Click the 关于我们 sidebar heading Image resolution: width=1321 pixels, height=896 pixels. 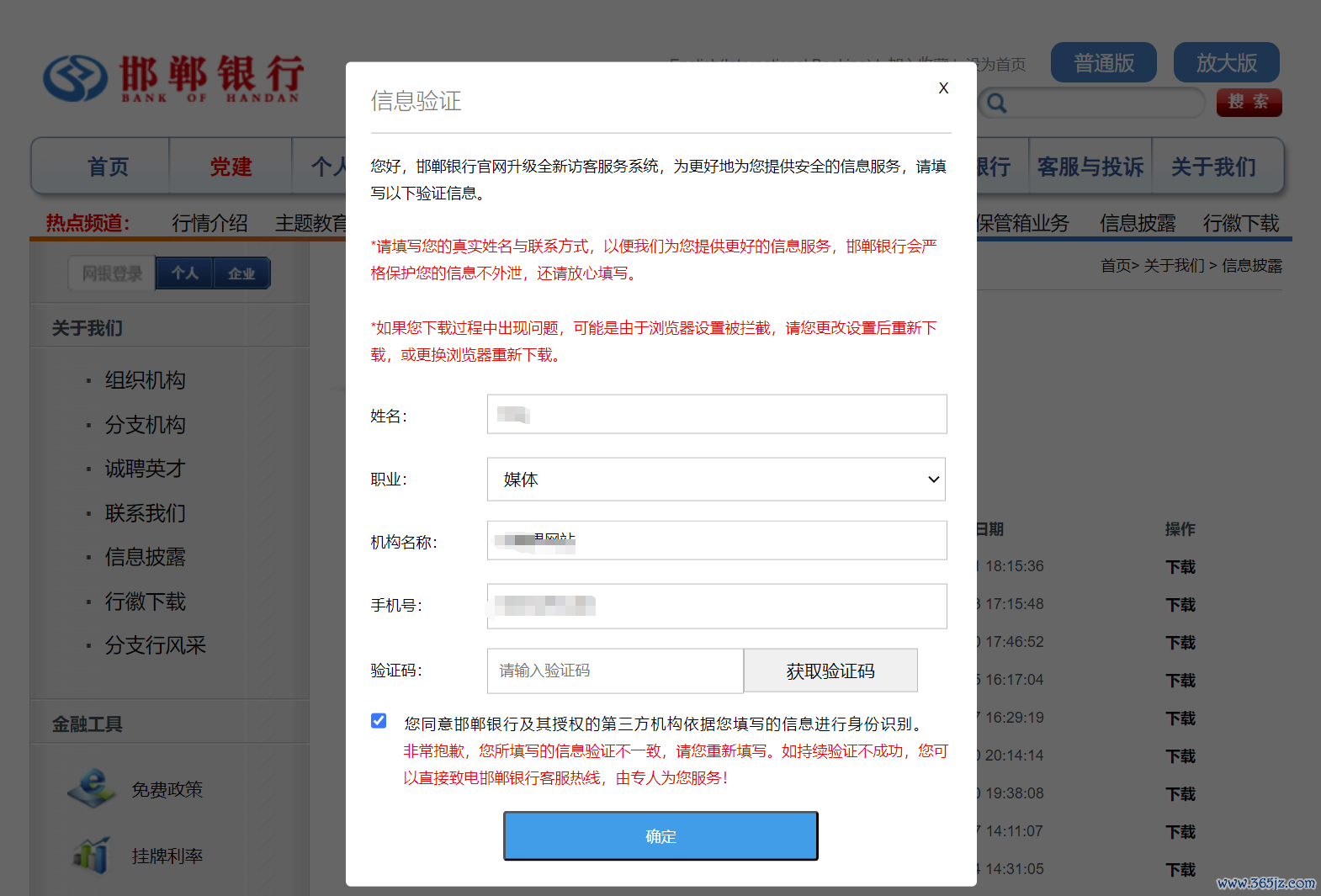[x=88, y=328]
